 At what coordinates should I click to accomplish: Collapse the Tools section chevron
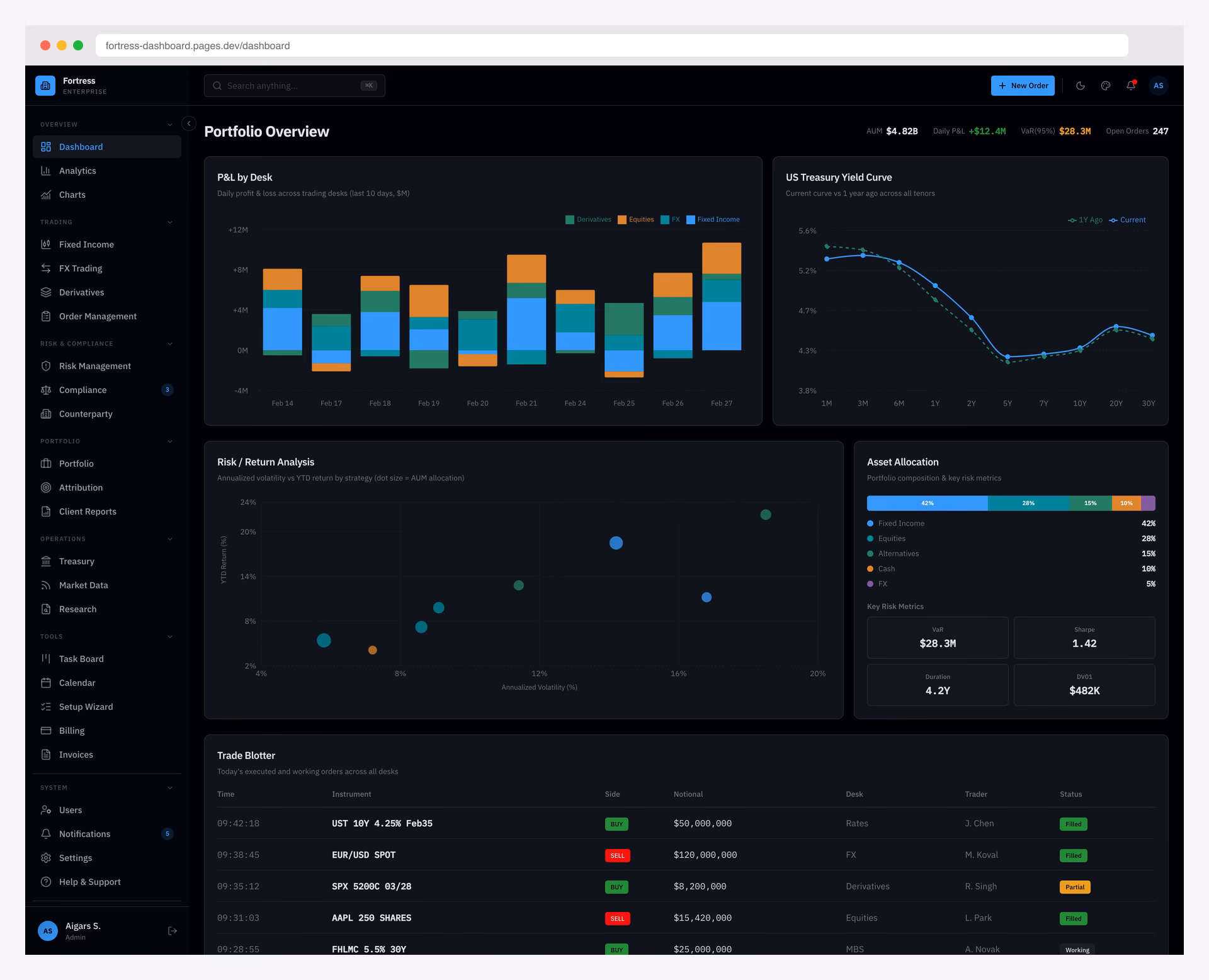(x=170, y=637)
